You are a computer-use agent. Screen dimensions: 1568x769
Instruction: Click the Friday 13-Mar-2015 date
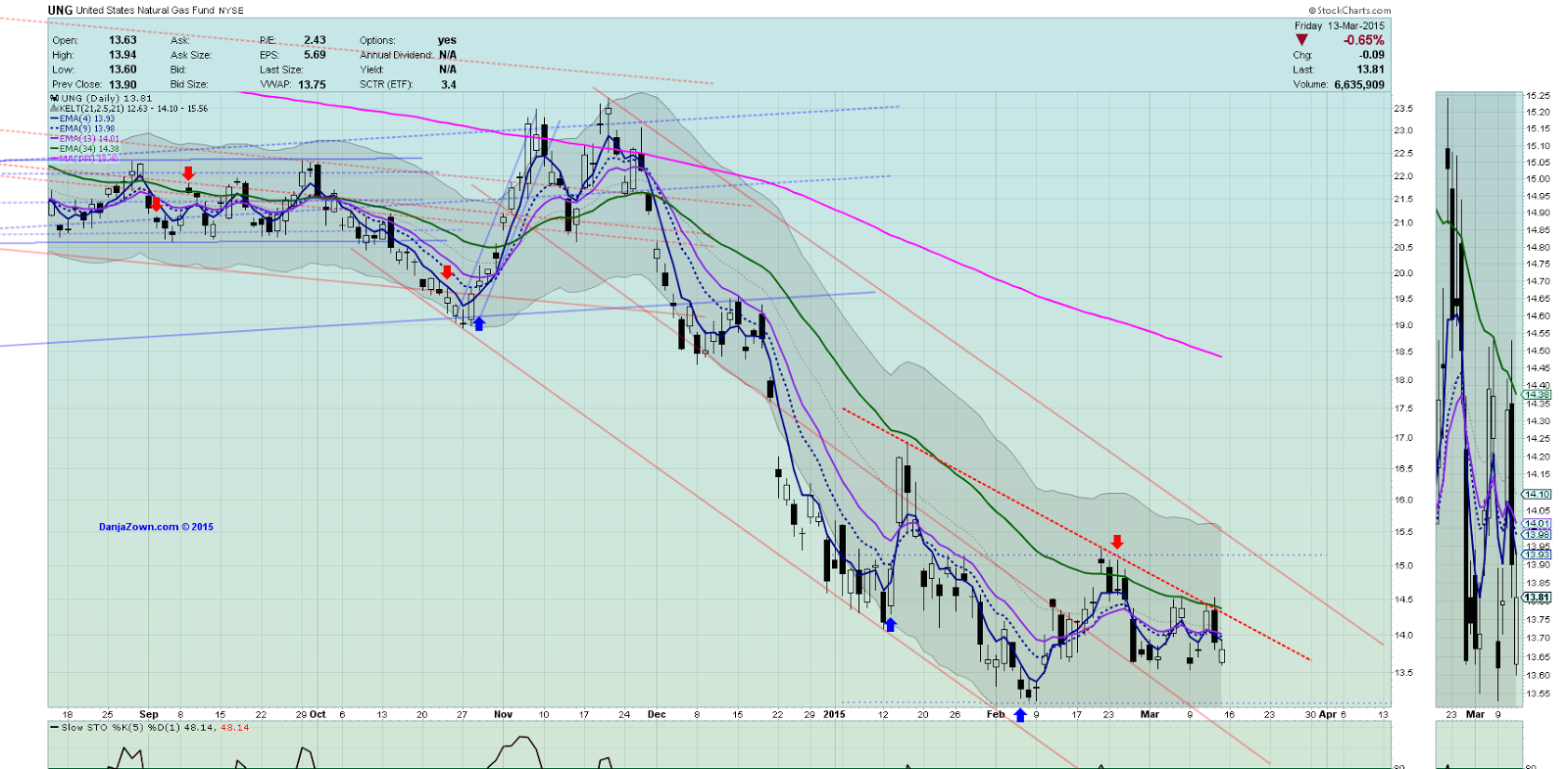(x=1340, y=25)
